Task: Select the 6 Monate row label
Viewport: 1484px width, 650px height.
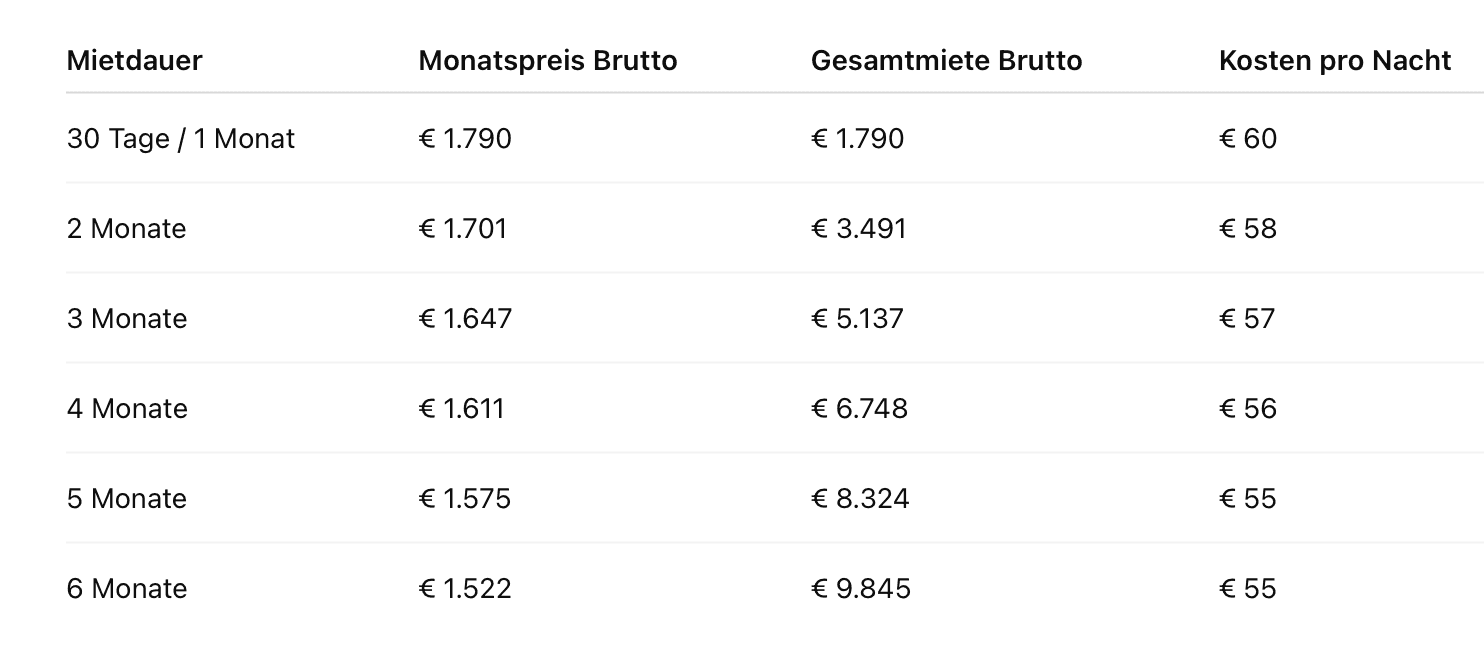Action: coord(127,589)
